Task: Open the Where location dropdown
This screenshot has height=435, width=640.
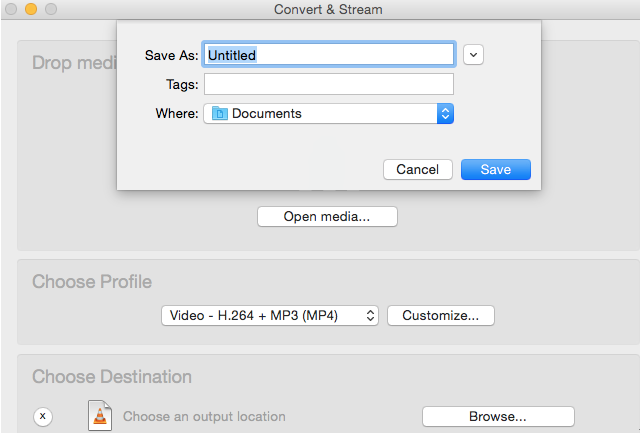Action: [x=328, y=114]
